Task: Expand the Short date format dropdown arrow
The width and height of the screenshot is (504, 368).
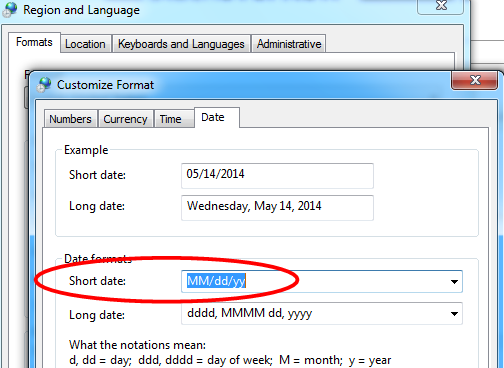Action: 454,282
